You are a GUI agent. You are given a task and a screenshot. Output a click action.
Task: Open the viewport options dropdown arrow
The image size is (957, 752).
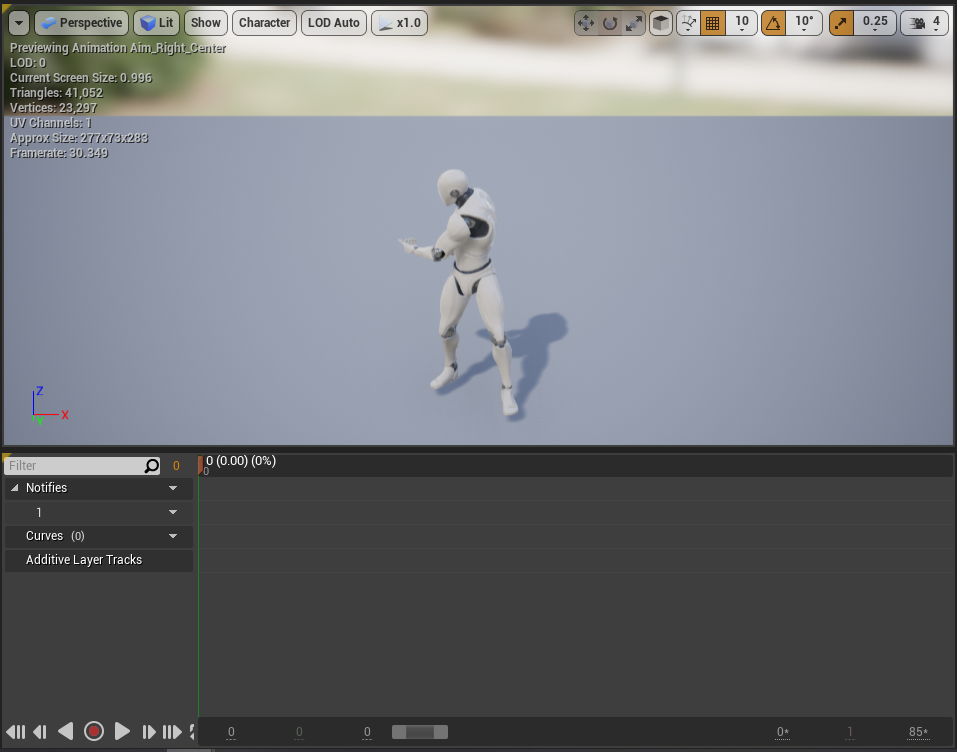(x=19, y=23)
